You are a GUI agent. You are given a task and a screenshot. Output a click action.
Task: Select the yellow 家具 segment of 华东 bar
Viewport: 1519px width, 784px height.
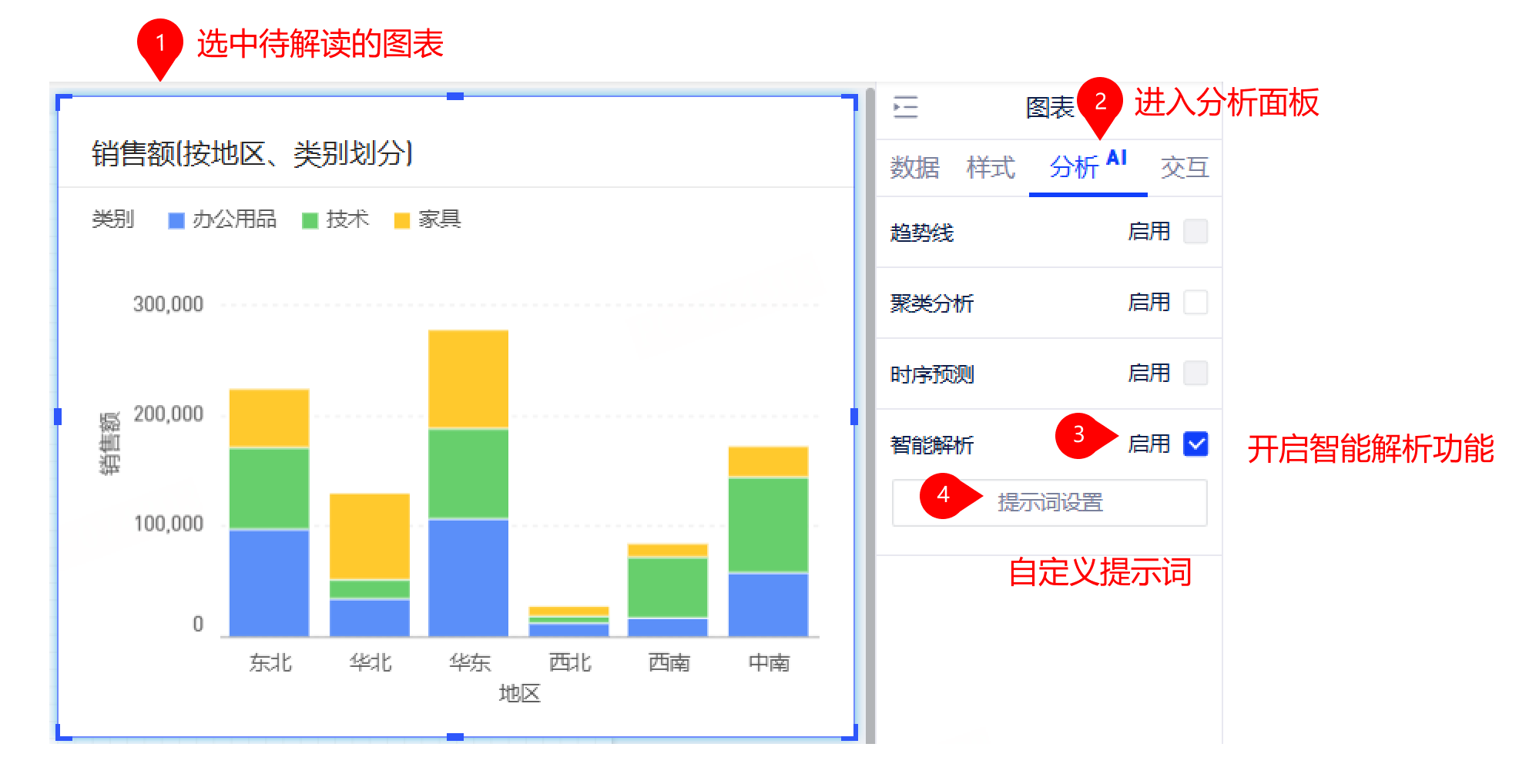pyautogui.click(x=468, y=379)
